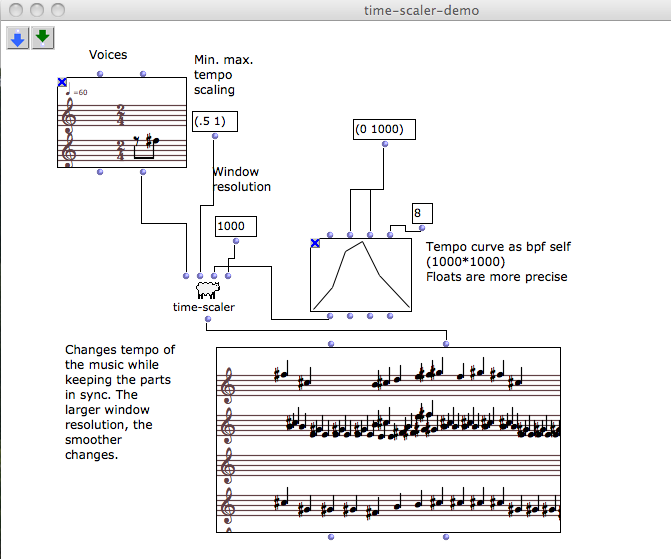The width and height of the screenshot is (671, 559).
Task: Toggle the blue X lock on tempo curve box
Action: pos(315,243)
